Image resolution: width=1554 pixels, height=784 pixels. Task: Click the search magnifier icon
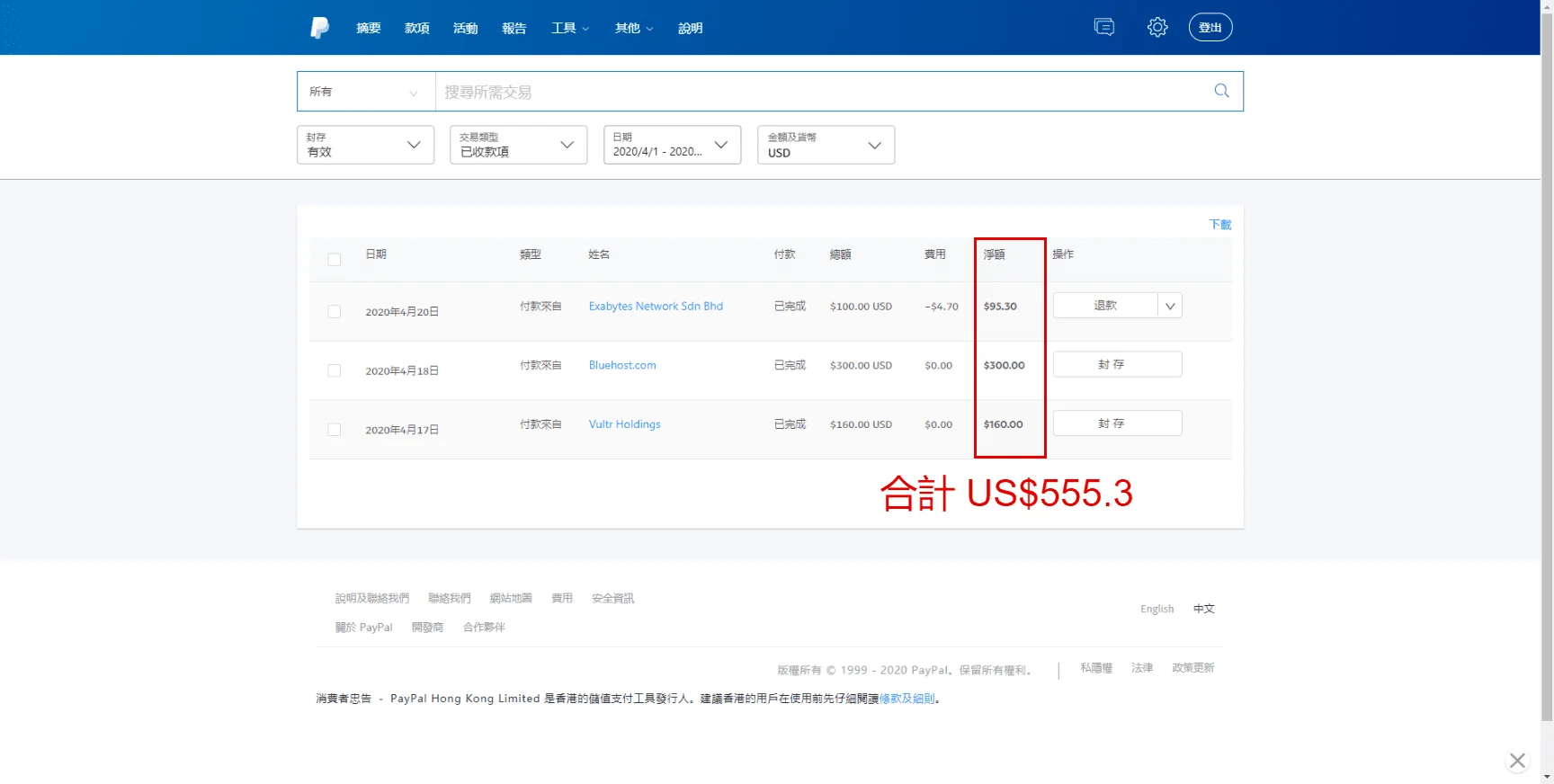[1221, 91]
